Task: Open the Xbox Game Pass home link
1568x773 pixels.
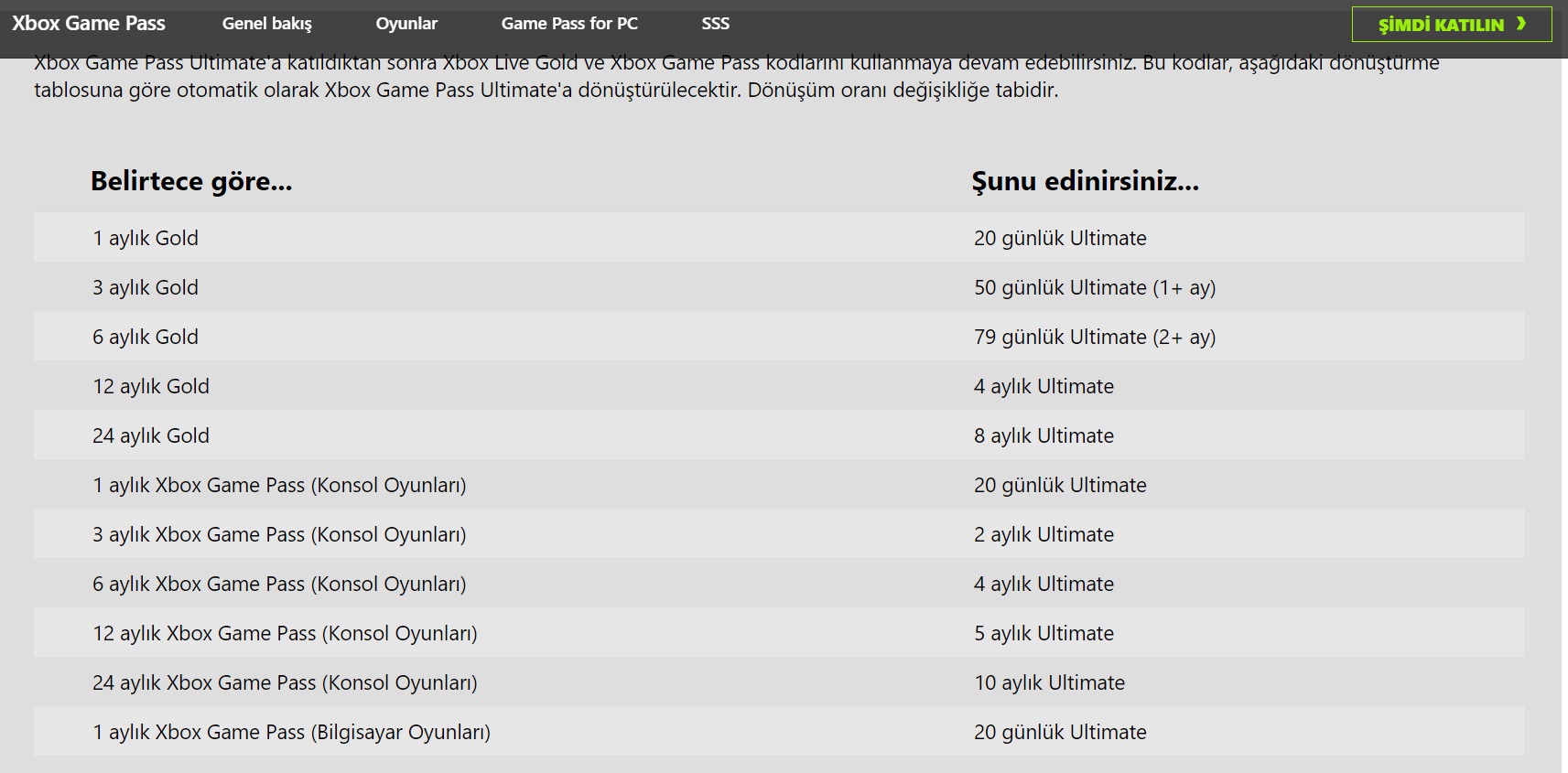Action: (x=89, y=24)
